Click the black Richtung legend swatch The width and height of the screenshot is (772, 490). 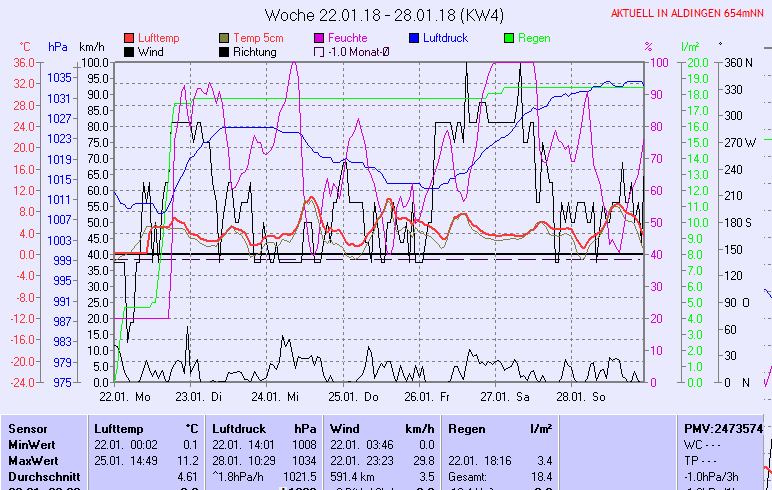tap(225, 52)
